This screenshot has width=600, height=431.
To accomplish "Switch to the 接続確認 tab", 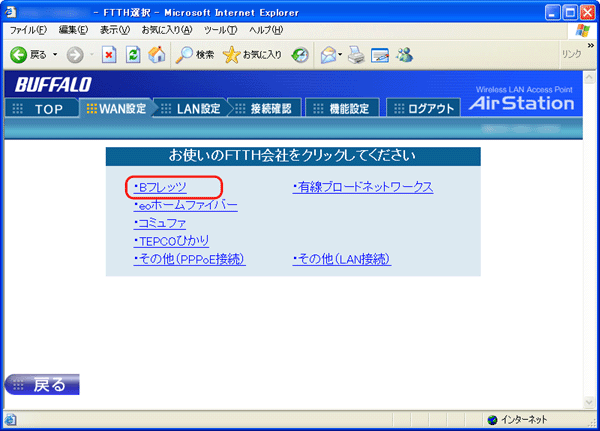I will [264, 109].
